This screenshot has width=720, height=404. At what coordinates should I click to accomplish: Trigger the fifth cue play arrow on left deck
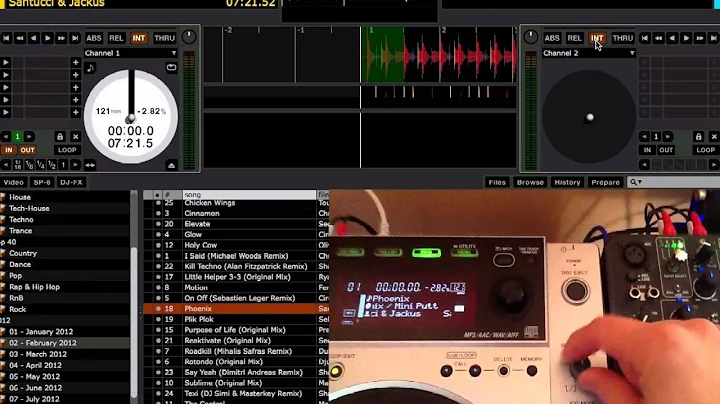click(x=6, y=112)
